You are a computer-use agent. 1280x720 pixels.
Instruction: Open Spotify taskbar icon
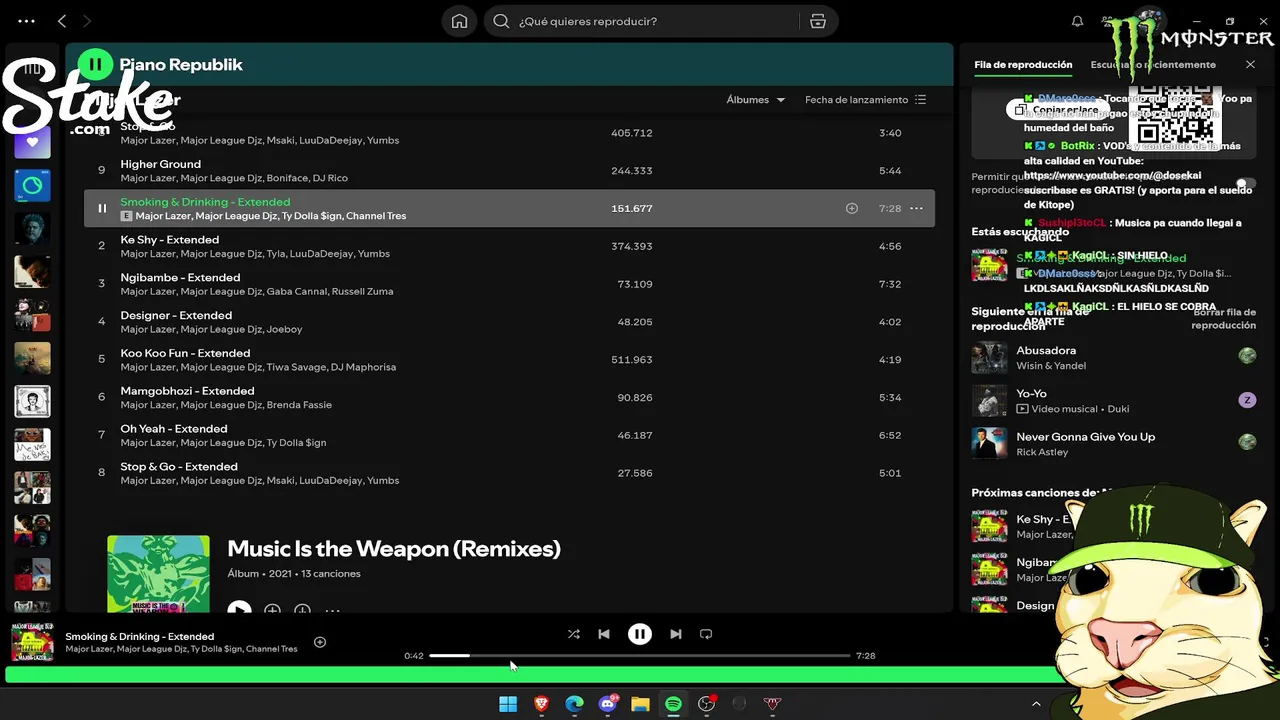pyautogui.click(x=673, y=704)
